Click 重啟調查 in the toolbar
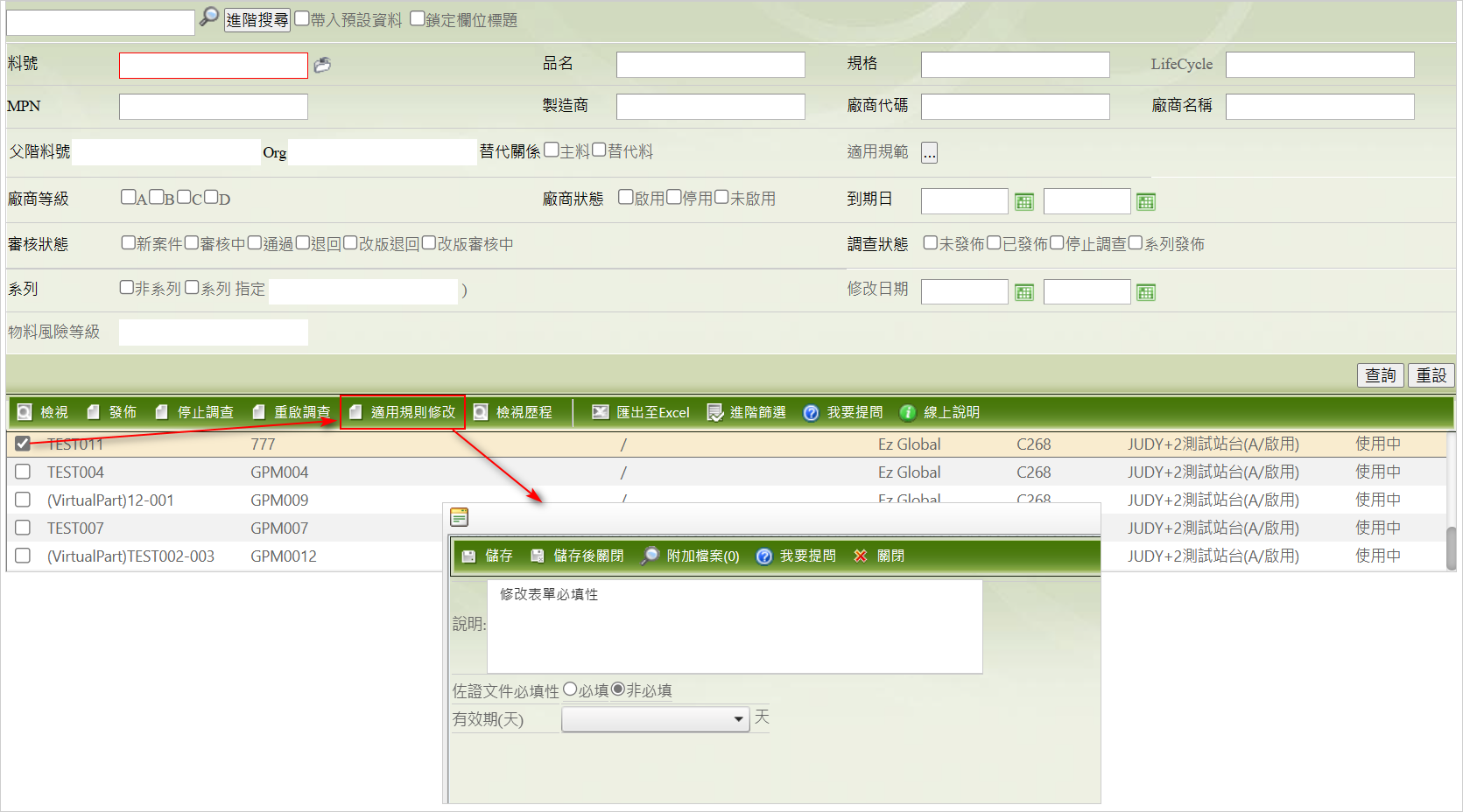 [x=291, y=412]
